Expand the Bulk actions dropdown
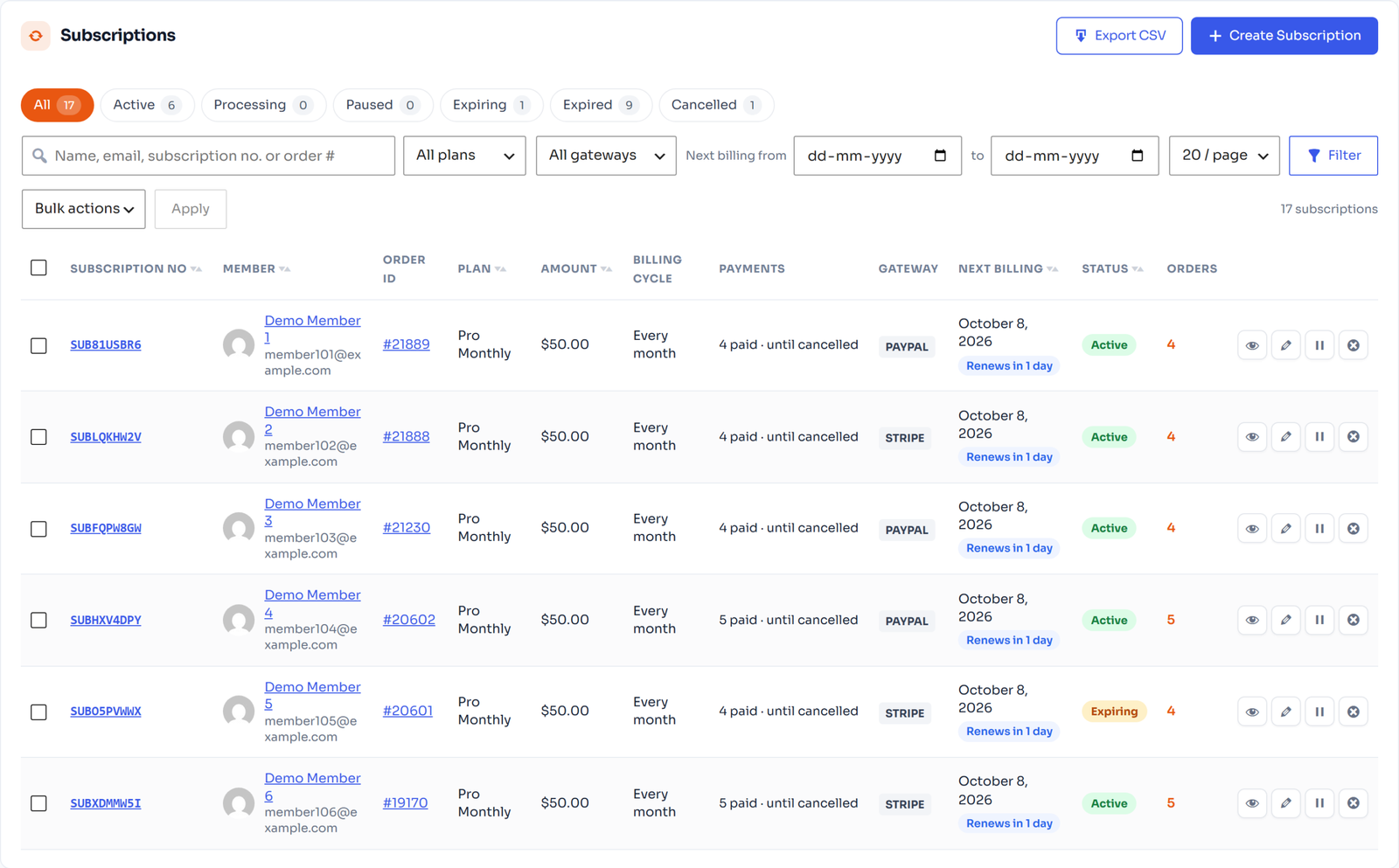The height and width of the screenshot is (868, 1399). coord(84,209)
